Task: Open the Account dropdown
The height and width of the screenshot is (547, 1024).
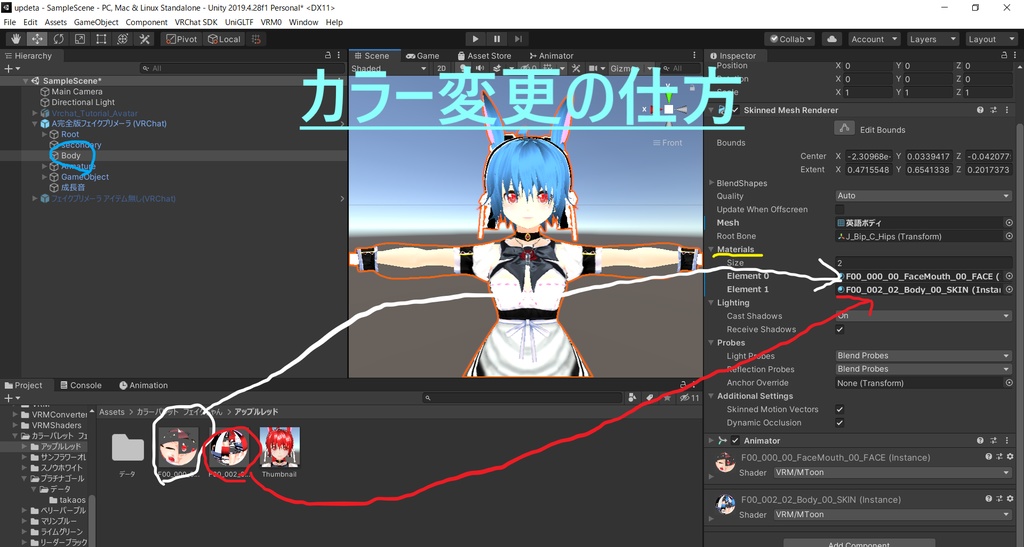Action: pyautogui.click(x=874, y=39)
